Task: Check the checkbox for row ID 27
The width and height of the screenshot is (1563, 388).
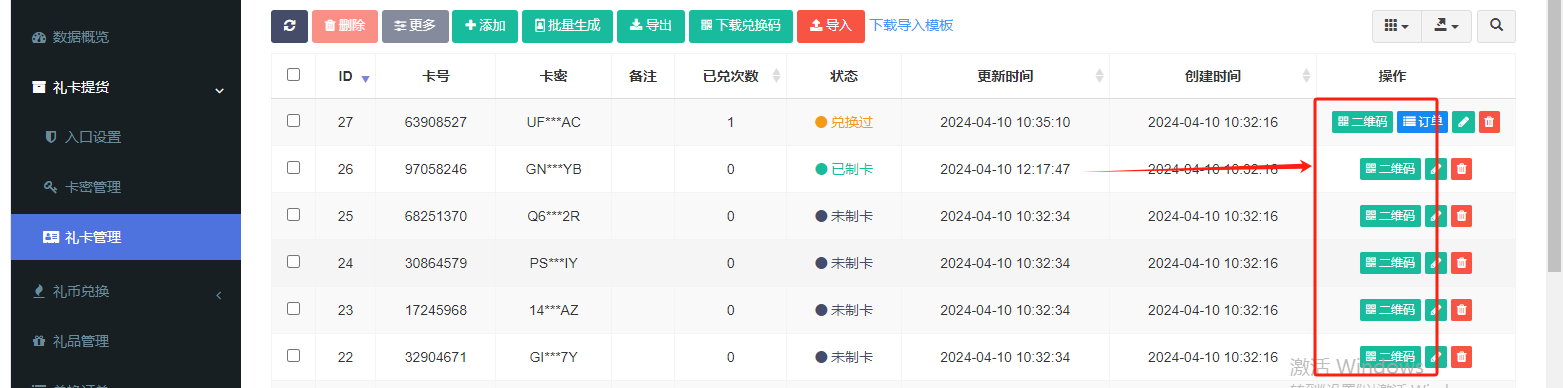Action: point(293,120)
